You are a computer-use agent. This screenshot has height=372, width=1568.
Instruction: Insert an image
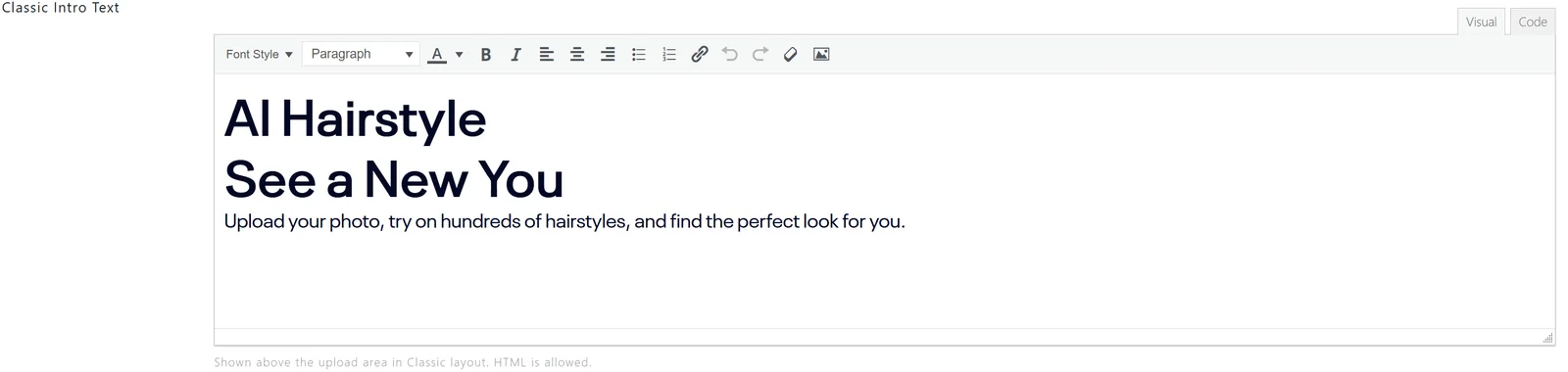point(821,54)
